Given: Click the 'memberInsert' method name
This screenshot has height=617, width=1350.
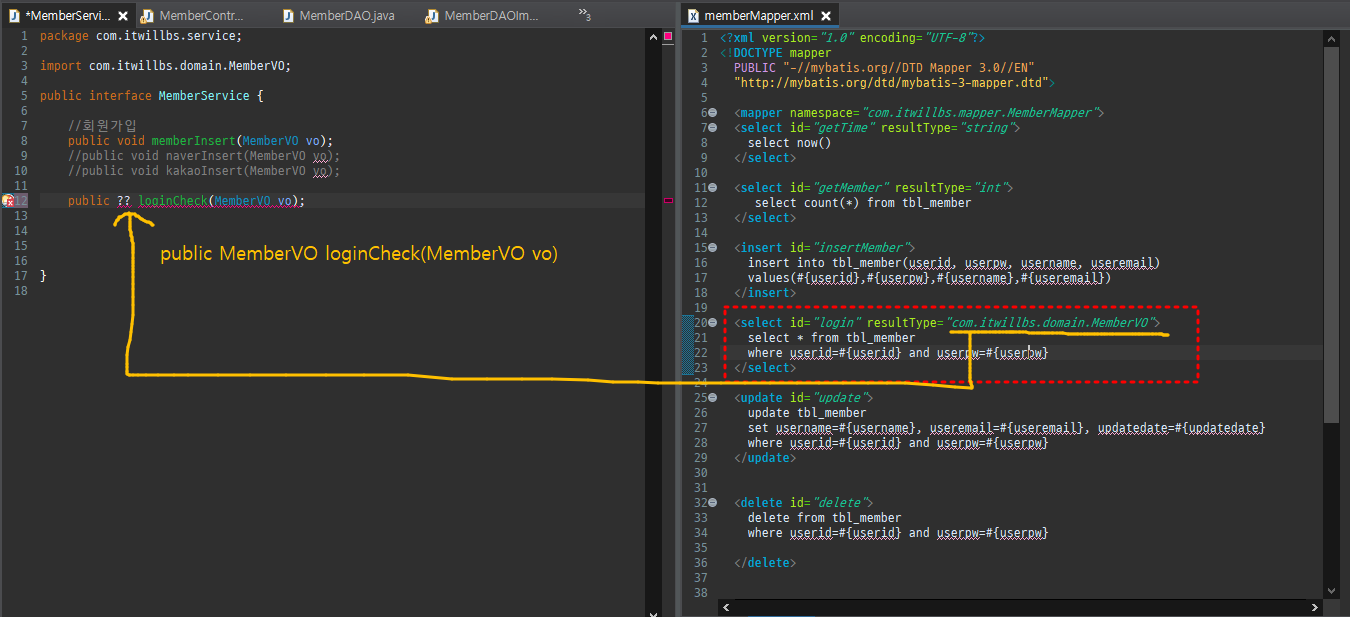Looking at the screenshot, I should 193,141.
